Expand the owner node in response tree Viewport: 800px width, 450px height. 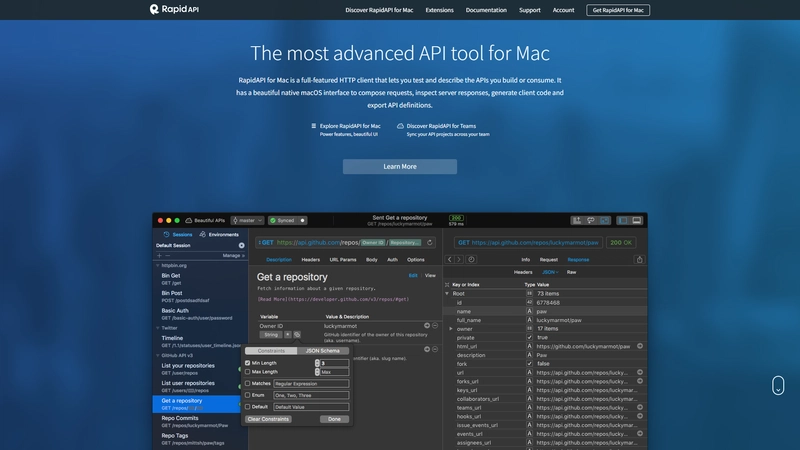(451, 329)
